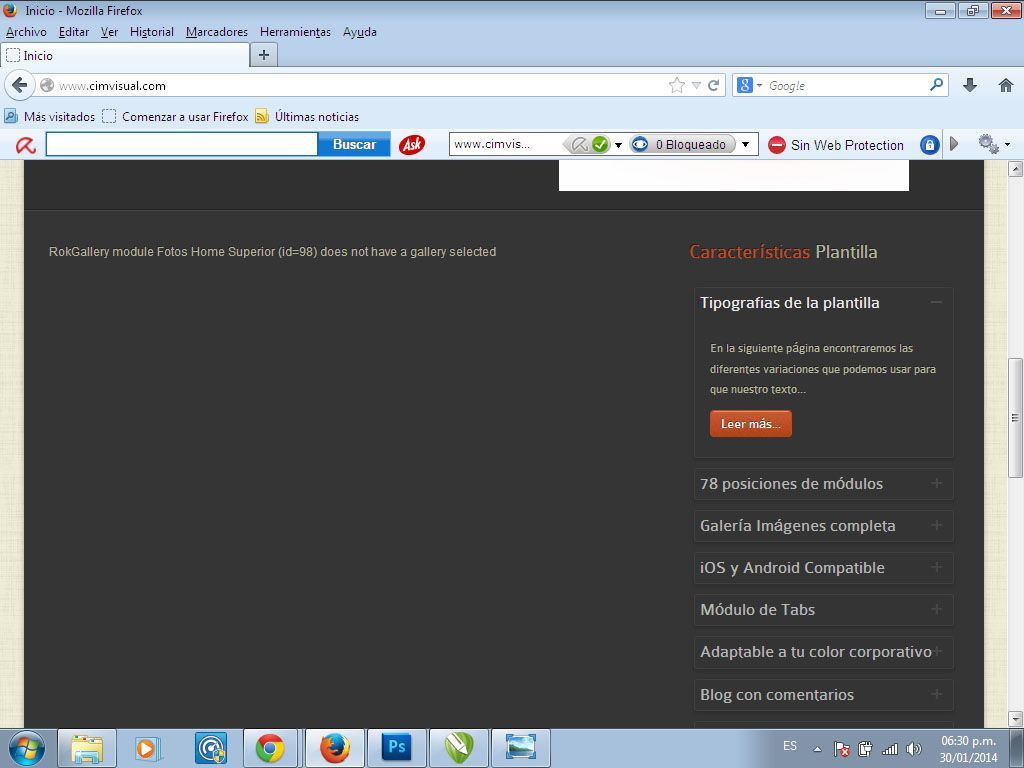The width and height of the screenshot is (1024, 768).
Task: Click the green safe-site check icon
Action: (x=600, y=145)
